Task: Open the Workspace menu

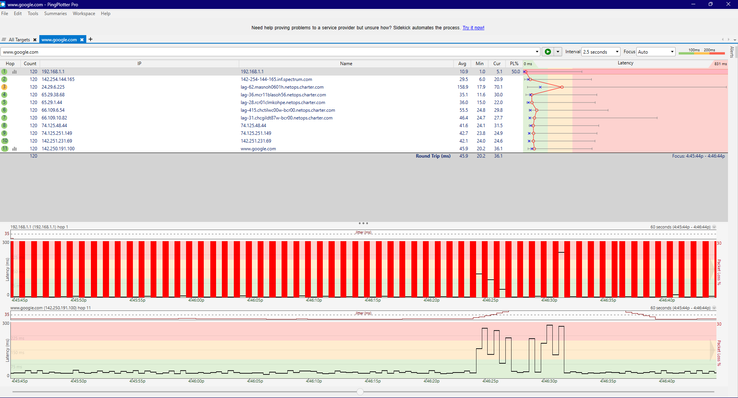Action: coord(84,14)
